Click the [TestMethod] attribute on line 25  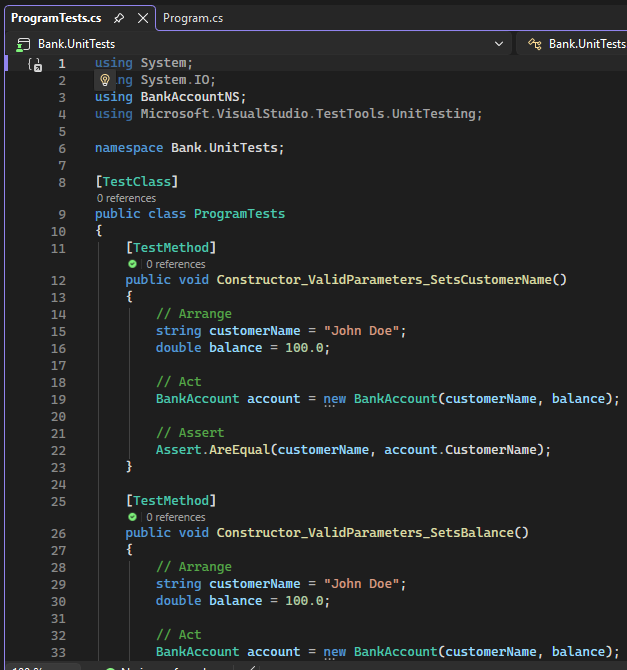click(171, 500)
